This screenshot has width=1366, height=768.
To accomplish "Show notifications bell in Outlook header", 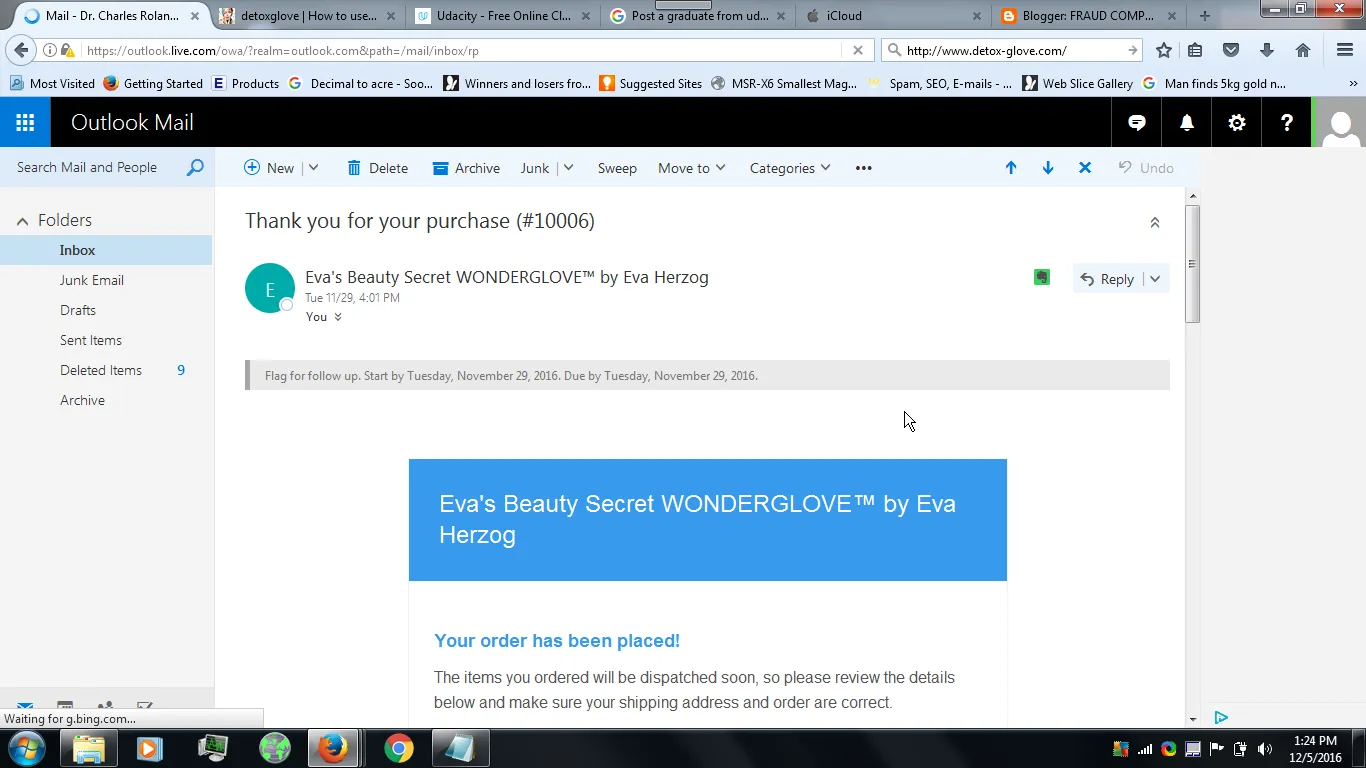I will pos(1187,123).
